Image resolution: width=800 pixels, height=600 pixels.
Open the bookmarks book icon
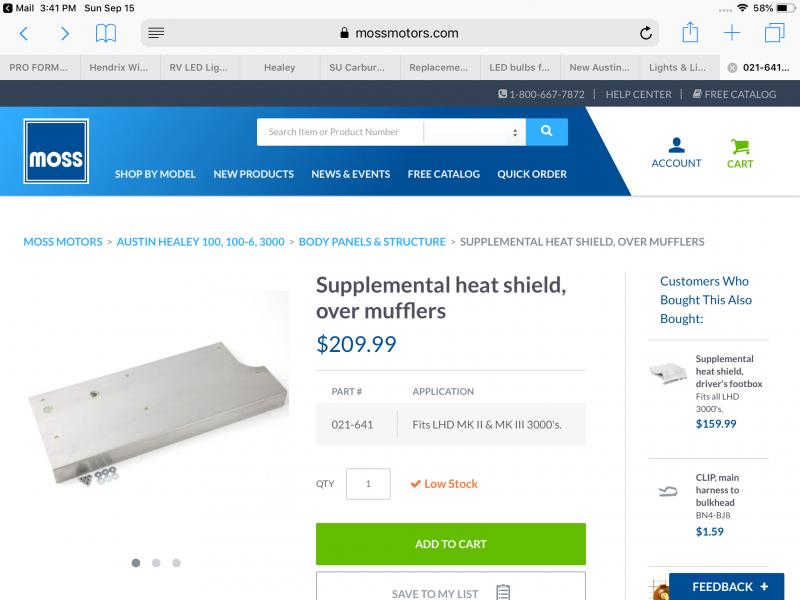click(106, 34)
